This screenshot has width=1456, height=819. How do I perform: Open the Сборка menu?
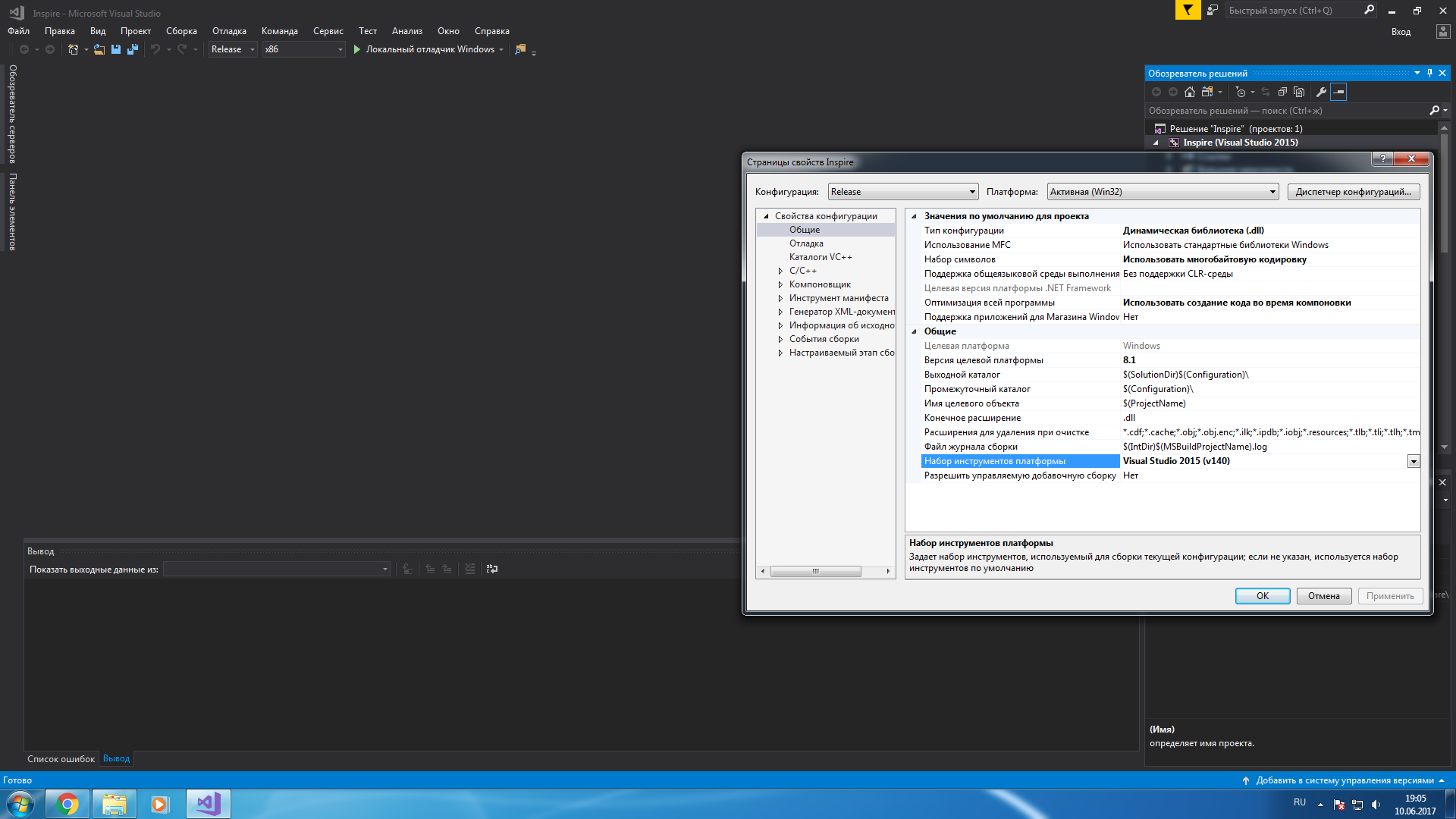[x=181, y=31]
